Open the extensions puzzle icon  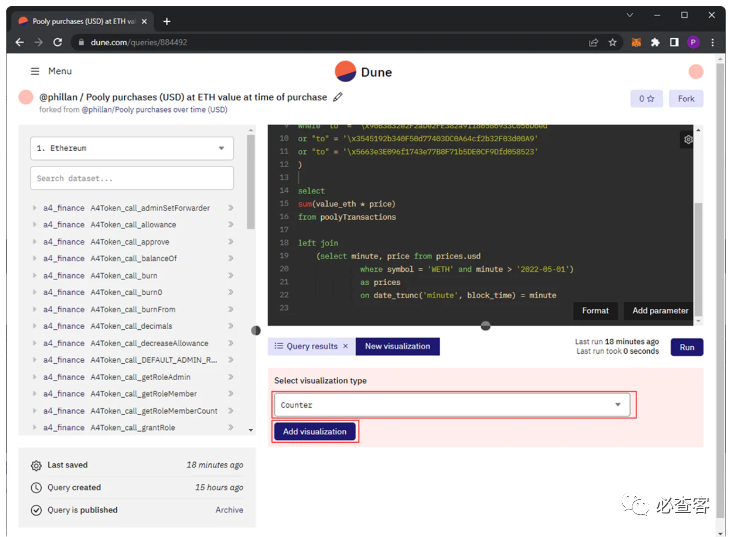(655, 43)
